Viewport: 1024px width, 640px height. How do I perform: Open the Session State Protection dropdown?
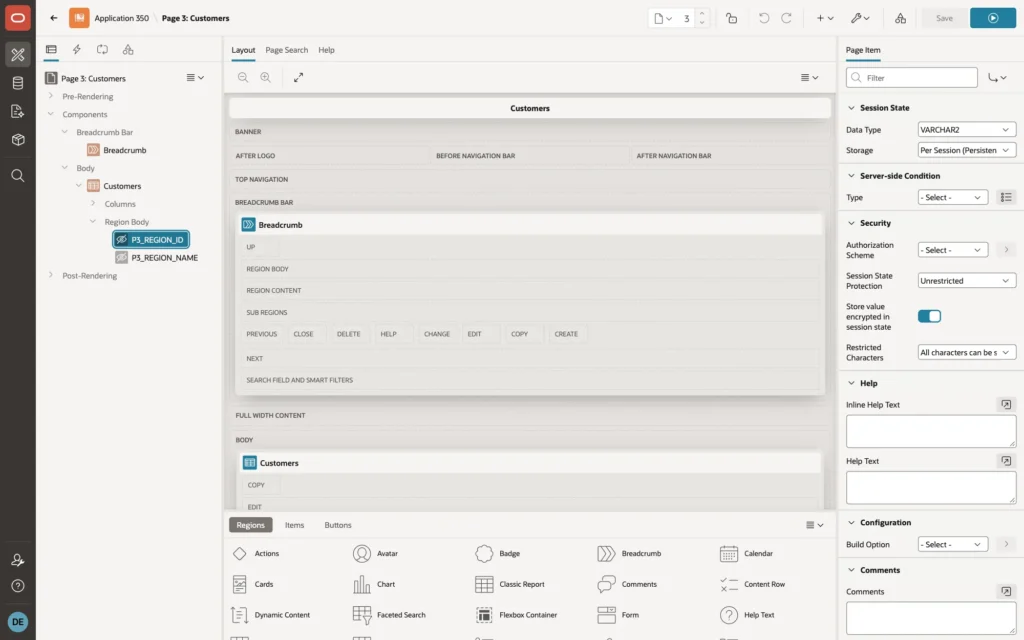click(966, 281)
